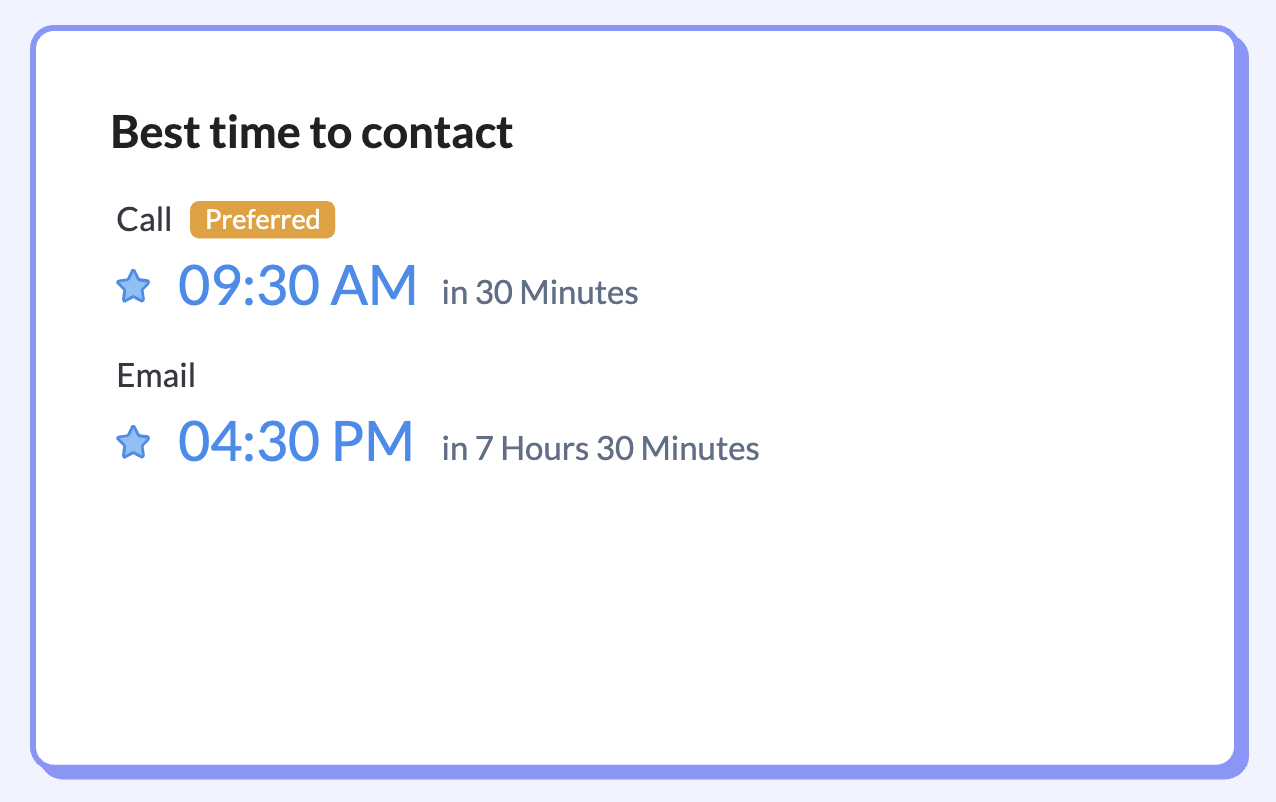
Task: Click the orange Preferred badge
Action: coord(262,220)
